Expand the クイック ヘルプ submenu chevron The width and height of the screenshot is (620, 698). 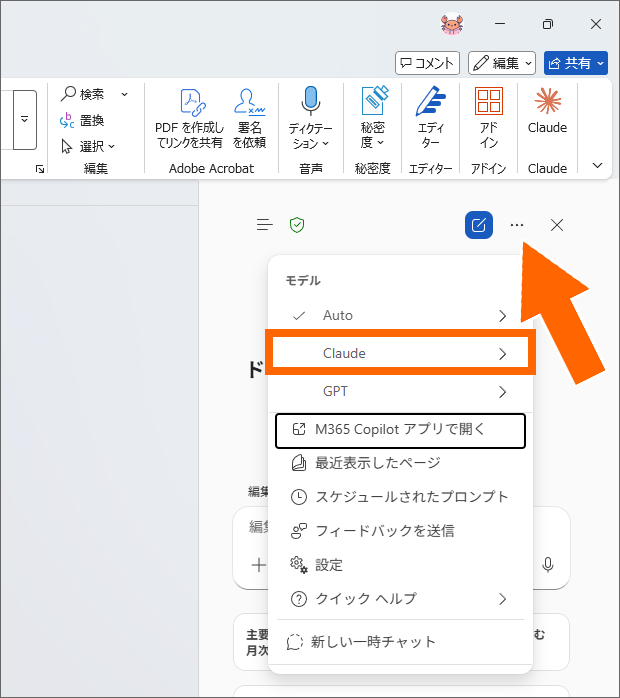tap(502, 599)
